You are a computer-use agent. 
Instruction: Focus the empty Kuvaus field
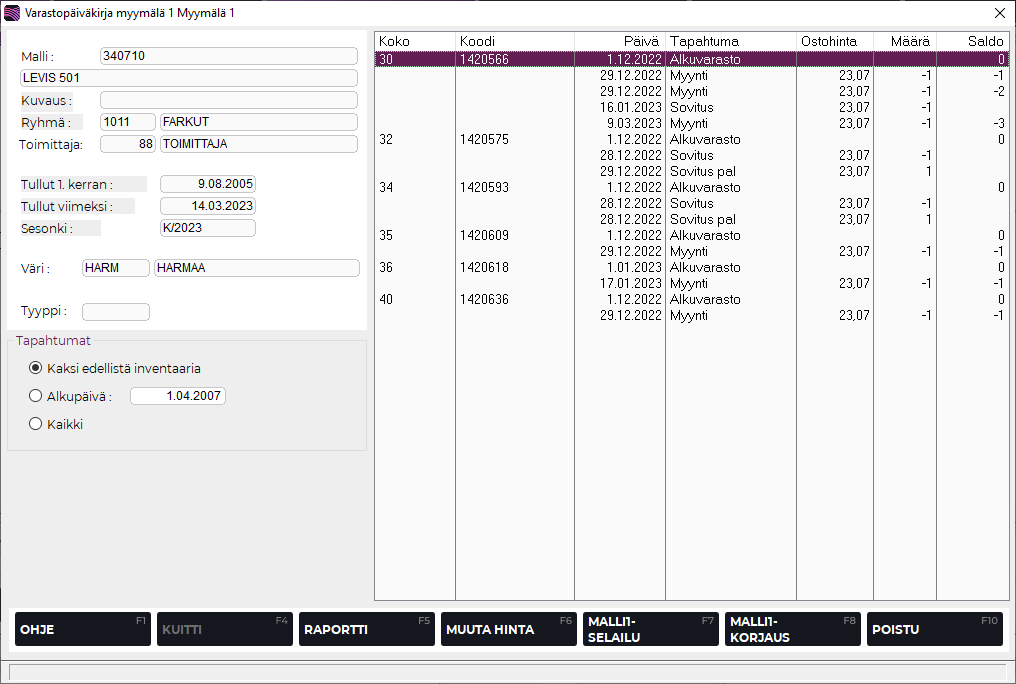(x=228, y=100)
